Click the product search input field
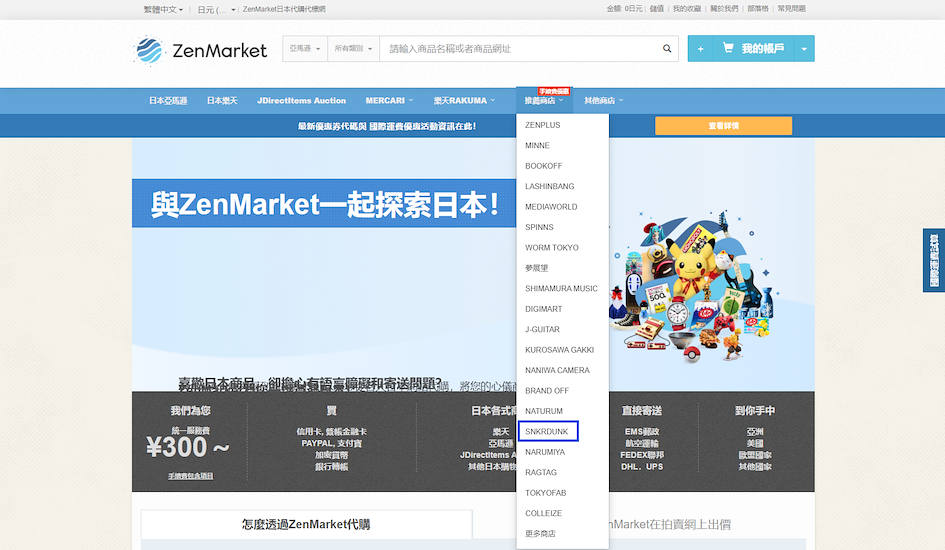Screen dimensions: 945x550 pos(520,49)
